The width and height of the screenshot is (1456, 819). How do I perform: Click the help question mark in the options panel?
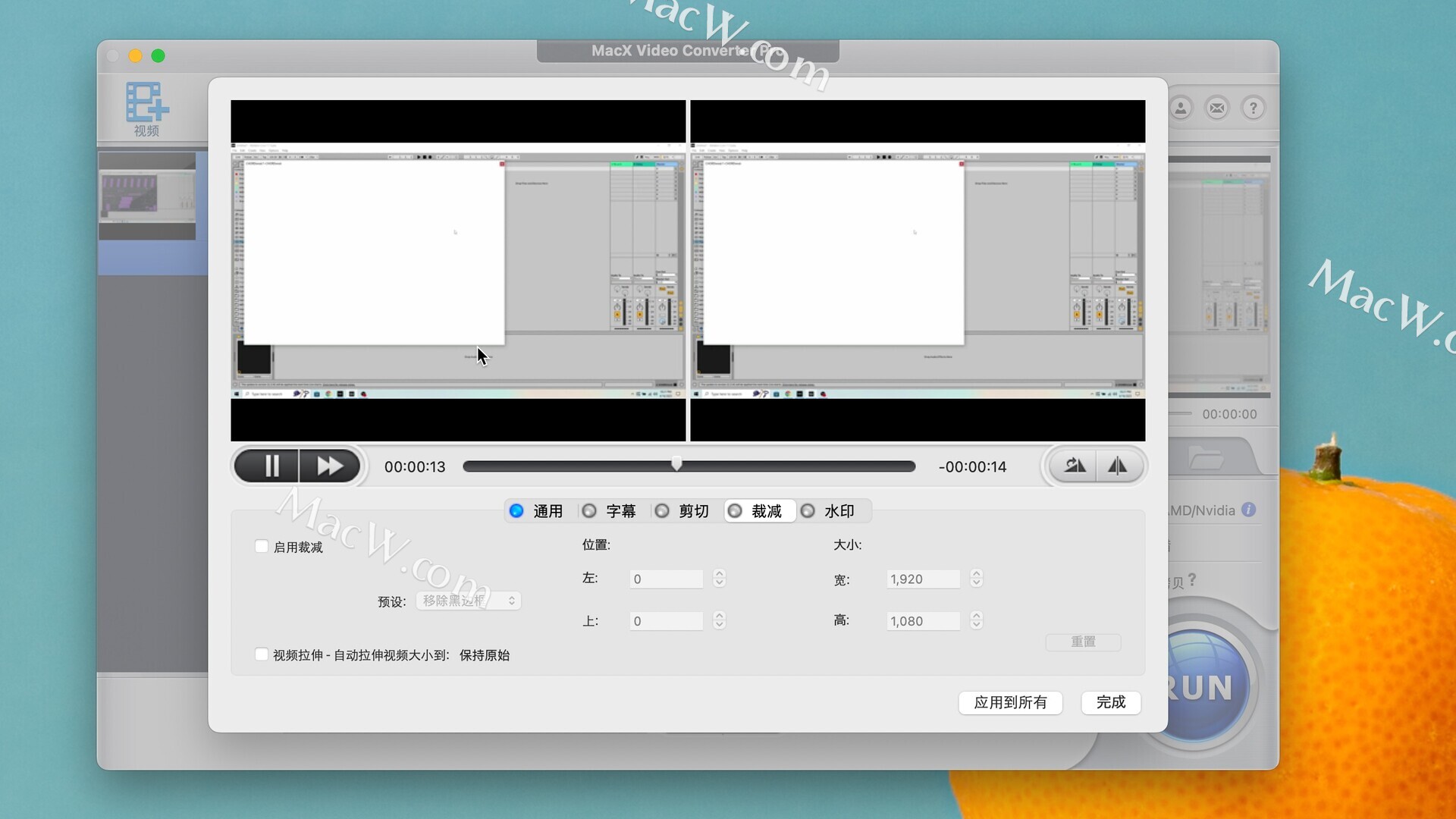coord(1192,580)
